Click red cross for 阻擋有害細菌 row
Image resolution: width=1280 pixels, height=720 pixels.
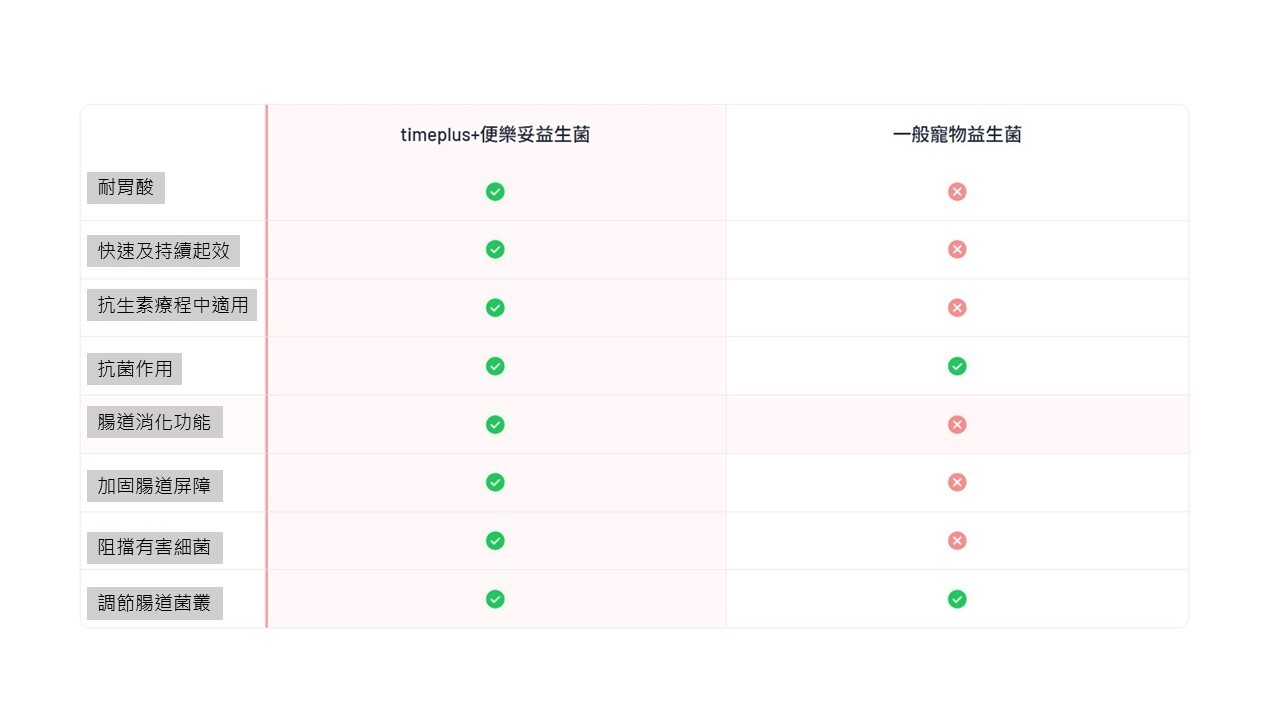(x=957, y=541)
